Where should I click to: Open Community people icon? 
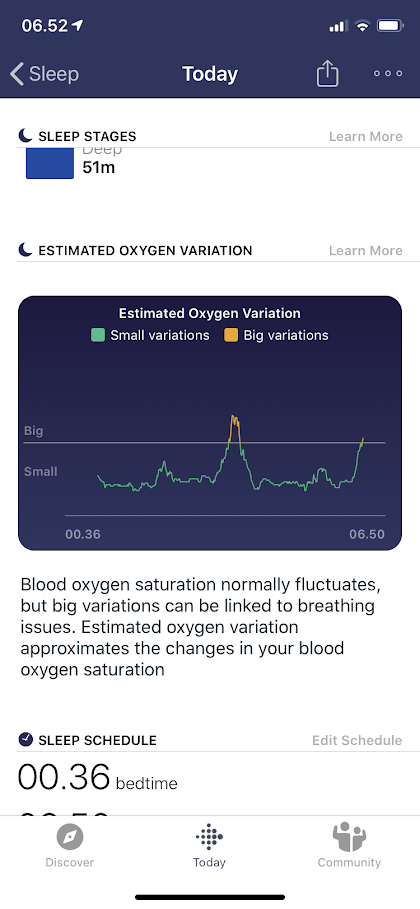[x=349, y=837]
